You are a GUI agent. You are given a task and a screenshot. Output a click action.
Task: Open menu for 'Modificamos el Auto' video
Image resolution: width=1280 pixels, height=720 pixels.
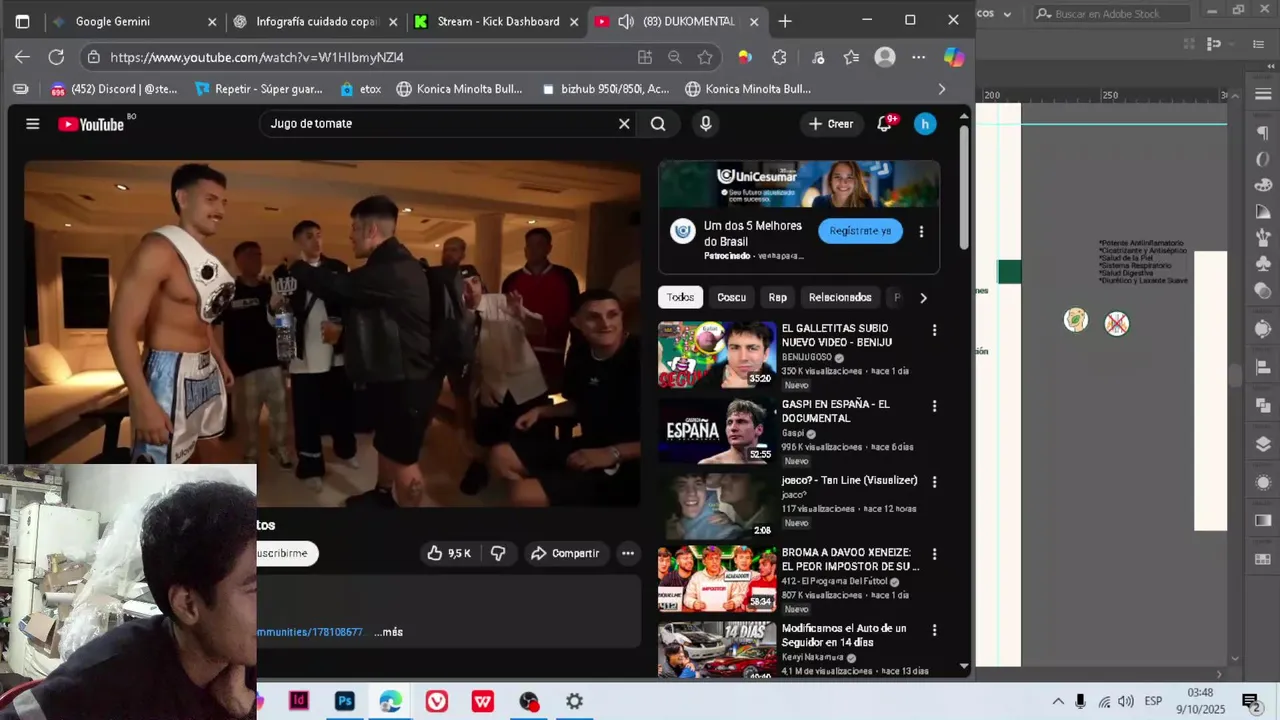click(935, 630)
